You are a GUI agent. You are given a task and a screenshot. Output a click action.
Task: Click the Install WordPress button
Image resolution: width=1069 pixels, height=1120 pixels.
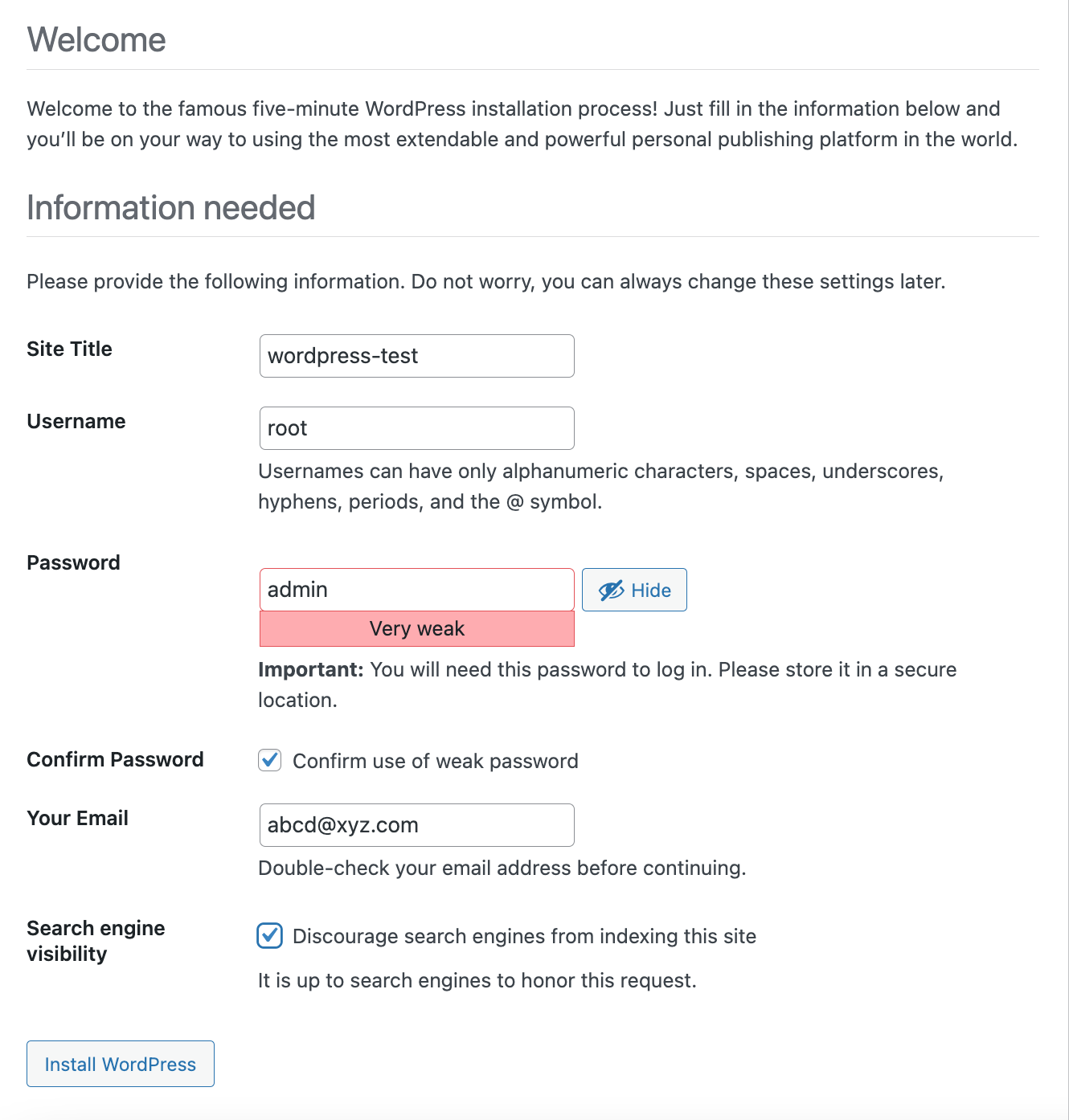121,1064
